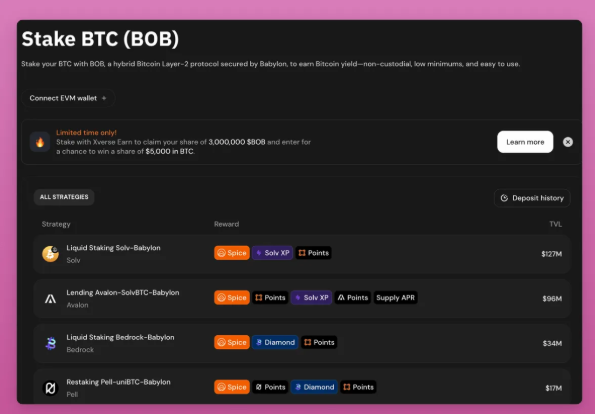595x414 pixels.
Task: Open Deposit history
Action: (532, 198)
